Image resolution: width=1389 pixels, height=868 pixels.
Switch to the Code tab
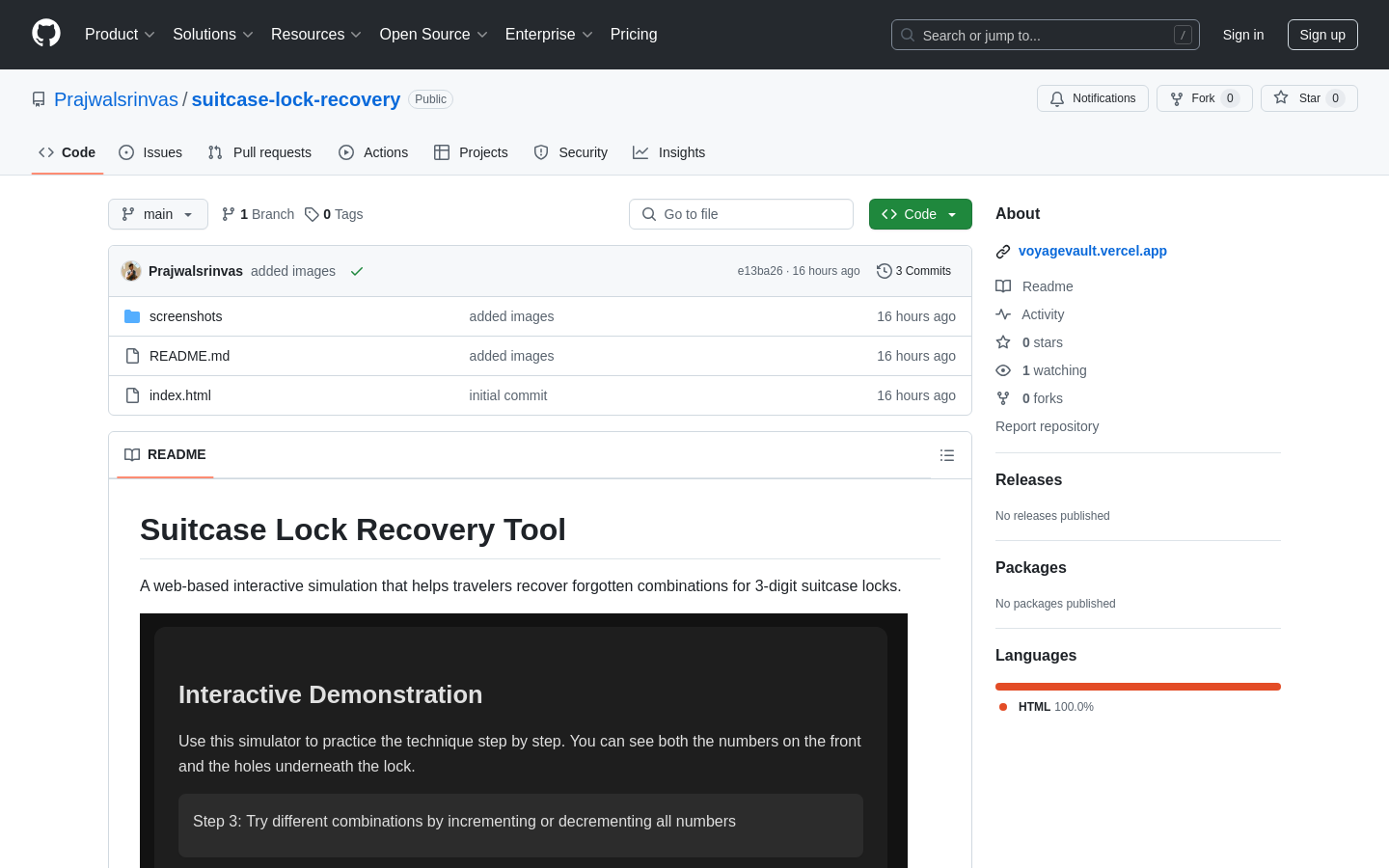tap(68, 152)
